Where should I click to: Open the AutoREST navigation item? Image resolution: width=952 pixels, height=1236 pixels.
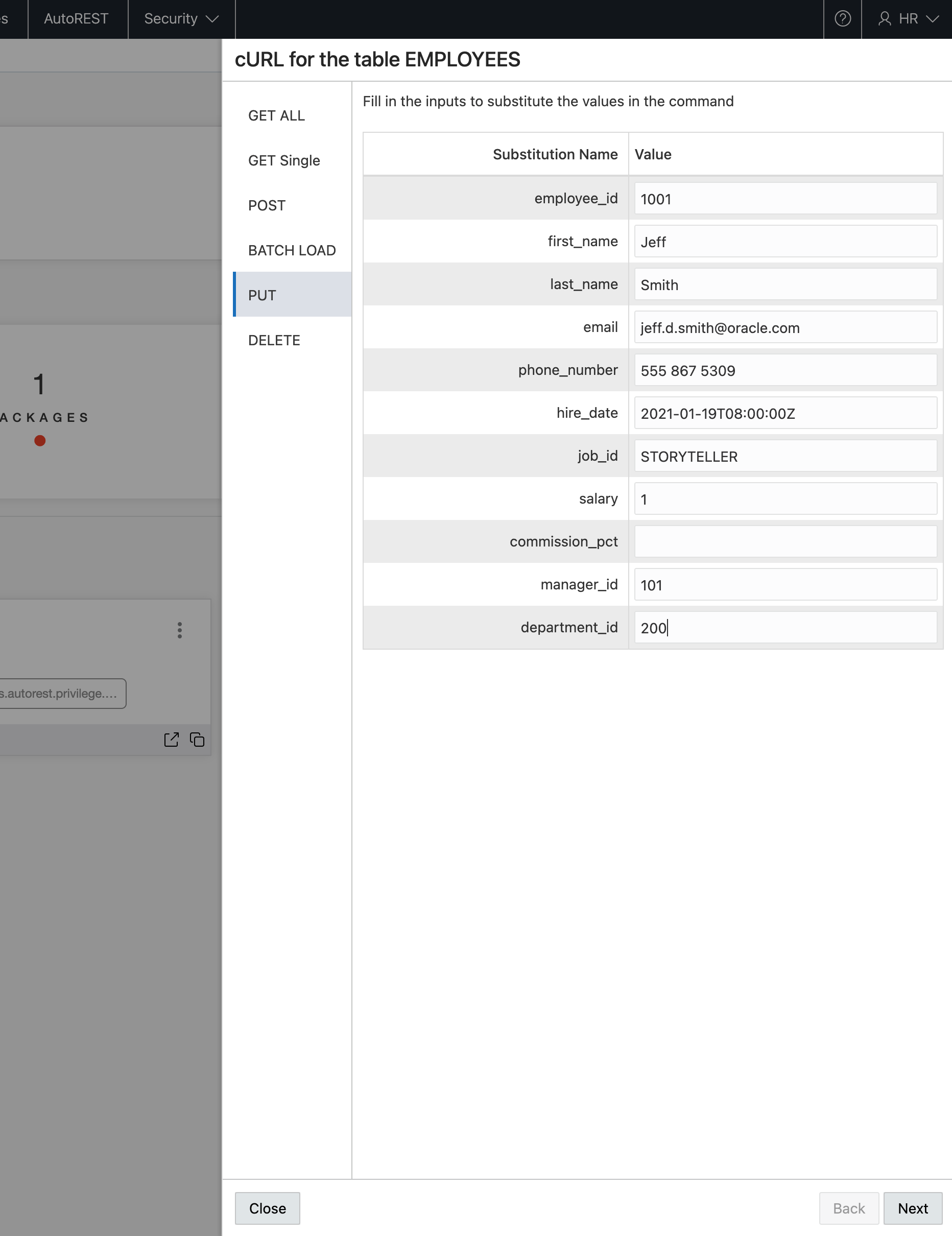pyautogui.click(x=77, y=19)
